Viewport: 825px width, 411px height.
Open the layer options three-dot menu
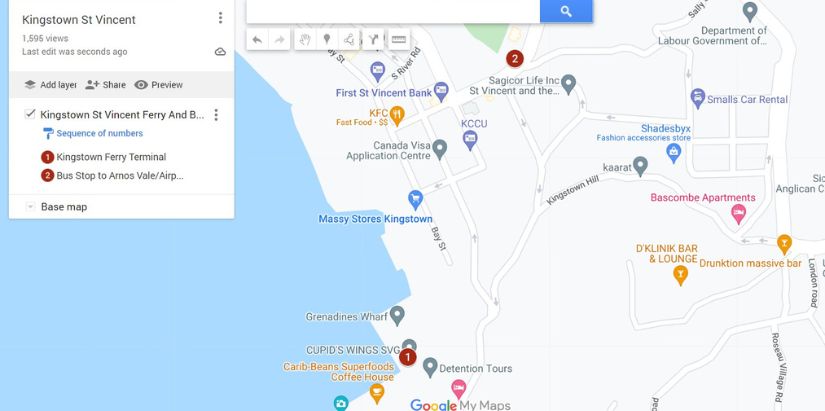tap(216, 115)
